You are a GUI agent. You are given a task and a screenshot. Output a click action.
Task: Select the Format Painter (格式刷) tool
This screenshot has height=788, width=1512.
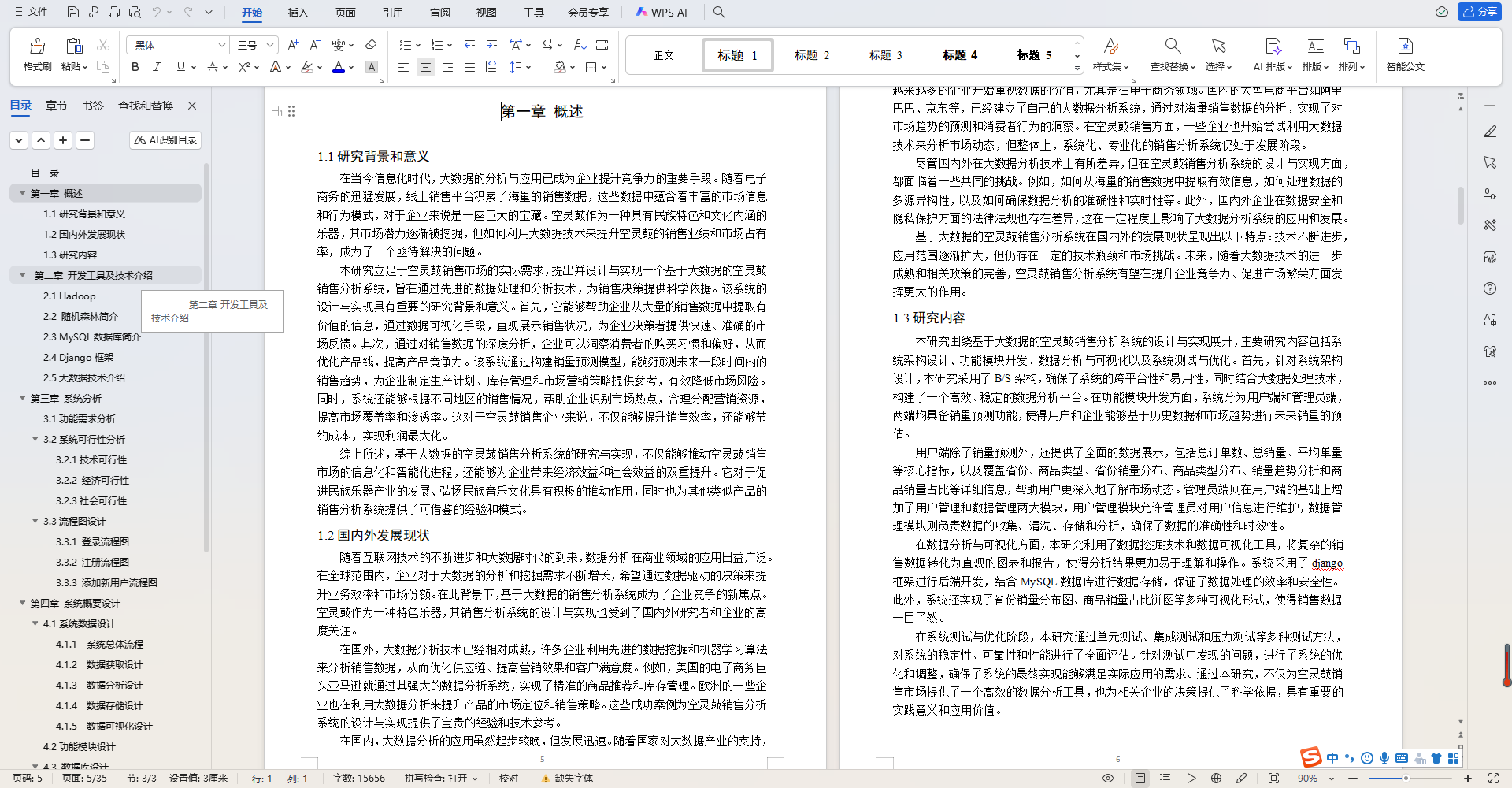(37, 54)
